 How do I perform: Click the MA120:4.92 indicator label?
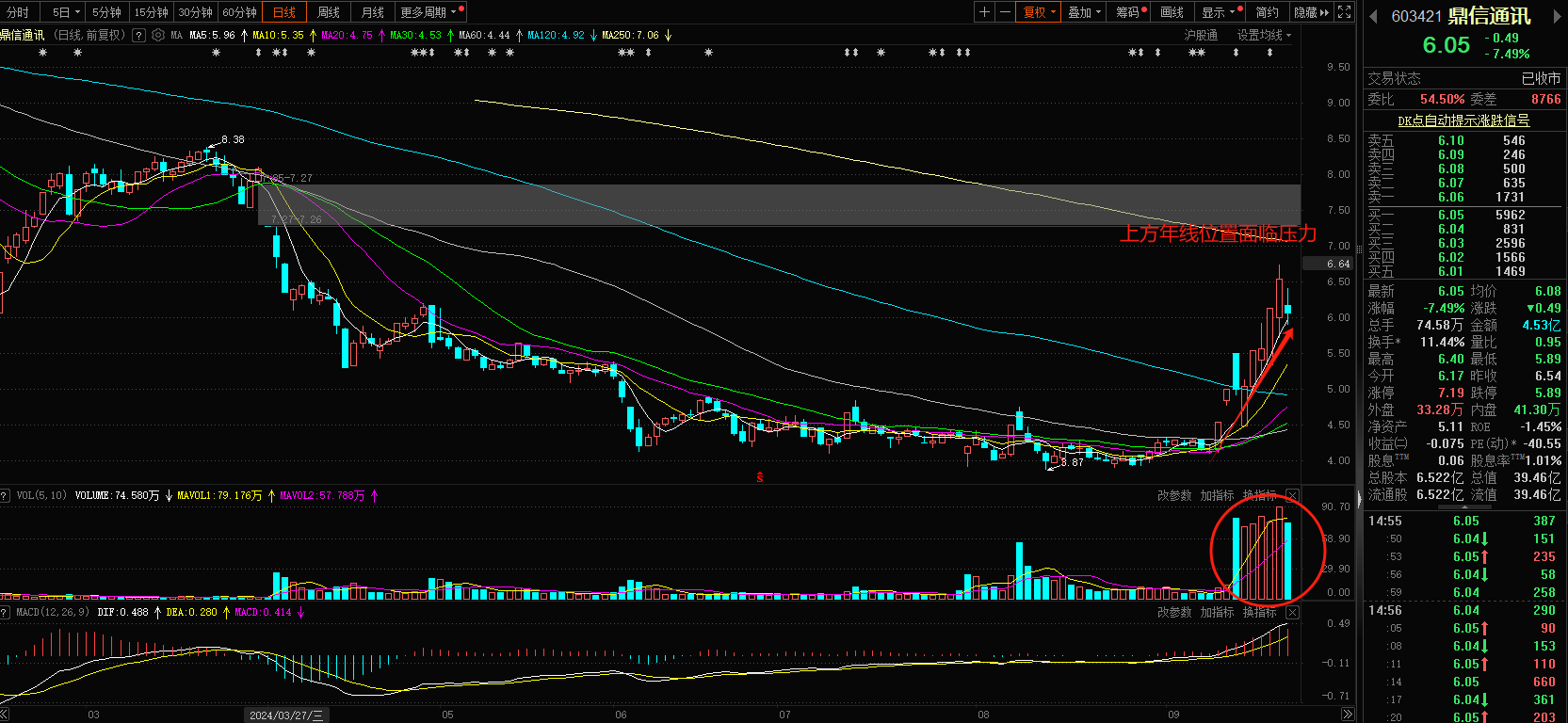click(556, 35)
